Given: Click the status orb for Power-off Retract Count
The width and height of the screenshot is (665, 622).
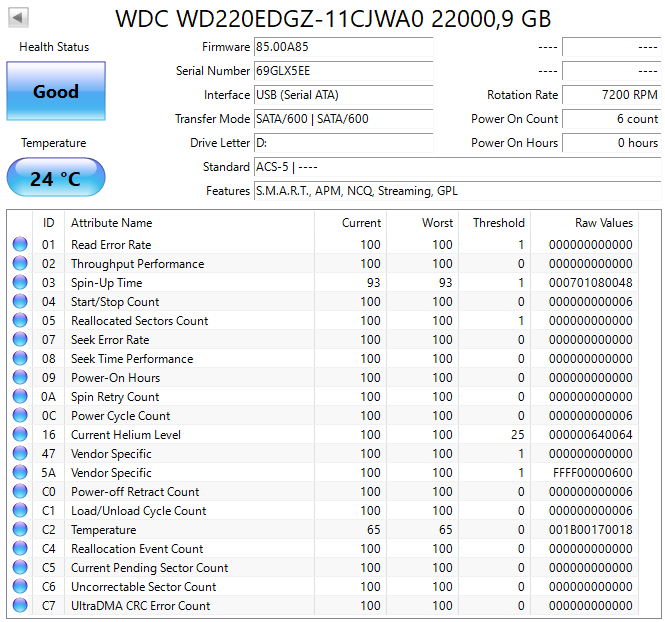Looking at the screenshot, I should (x=20, y=491).
